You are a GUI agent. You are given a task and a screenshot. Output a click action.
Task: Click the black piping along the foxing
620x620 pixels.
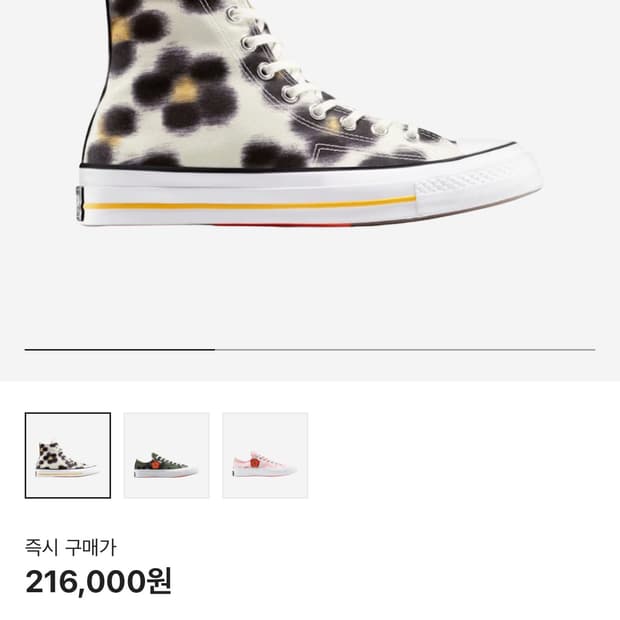pos(300,170)
